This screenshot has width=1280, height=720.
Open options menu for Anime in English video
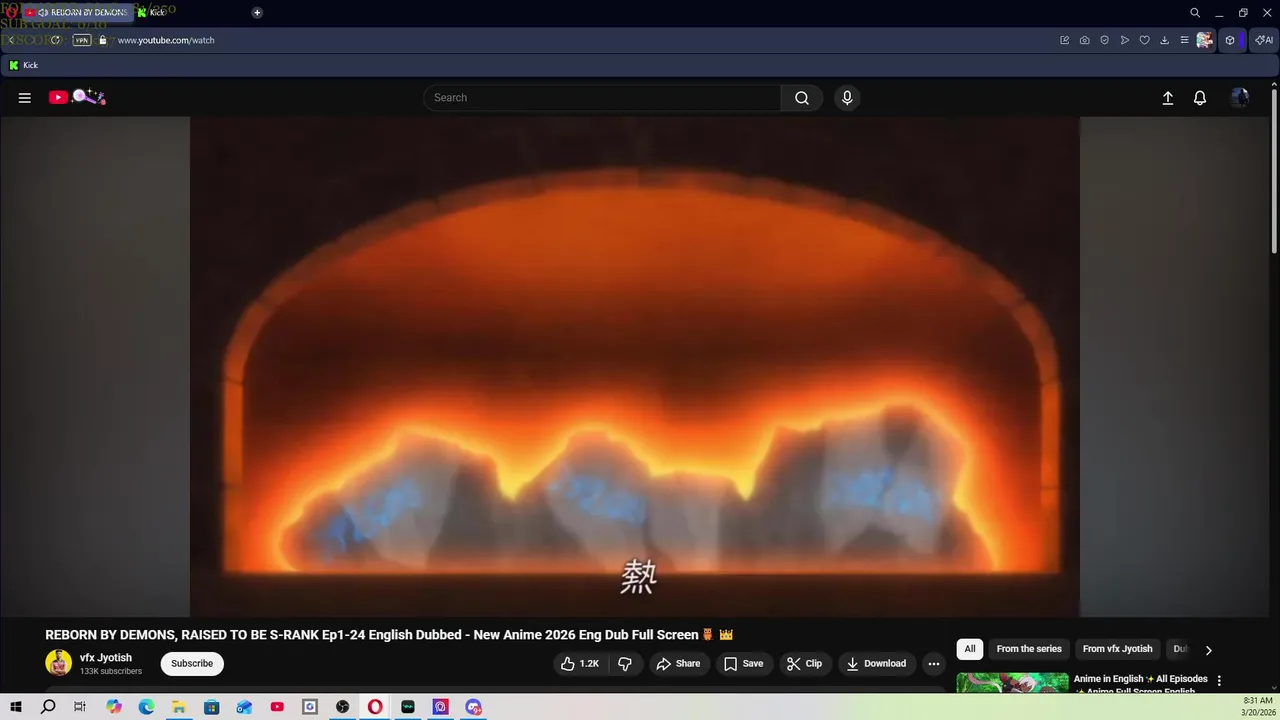click(x=1218, y=681)
